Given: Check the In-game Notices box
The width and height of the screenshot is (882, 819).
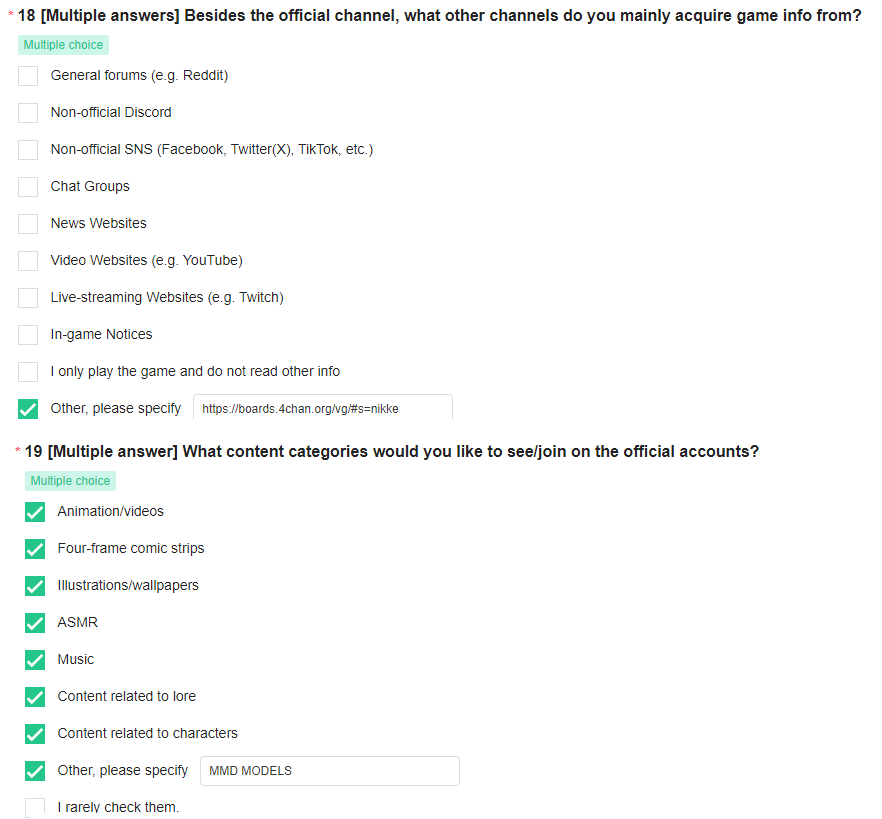Looking at the screenshot, I should pos(28,335).
